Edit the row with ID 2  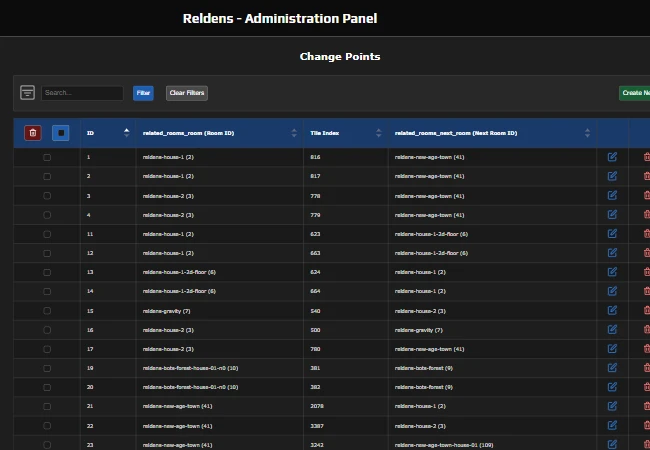612,176
